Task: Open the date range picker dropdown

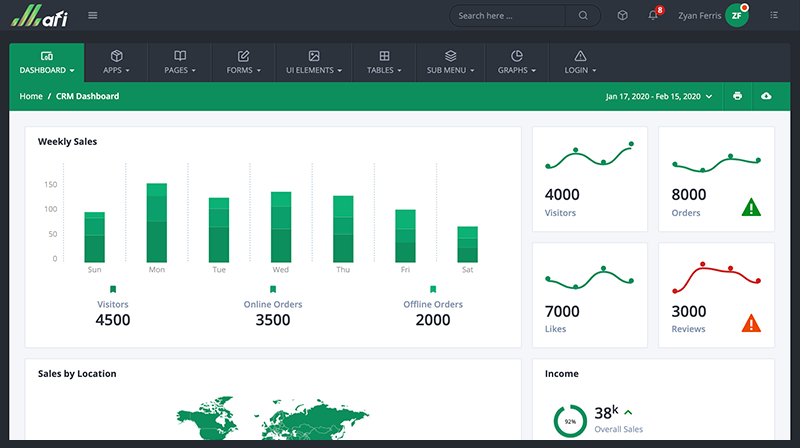Action: (x=659, y=96)
